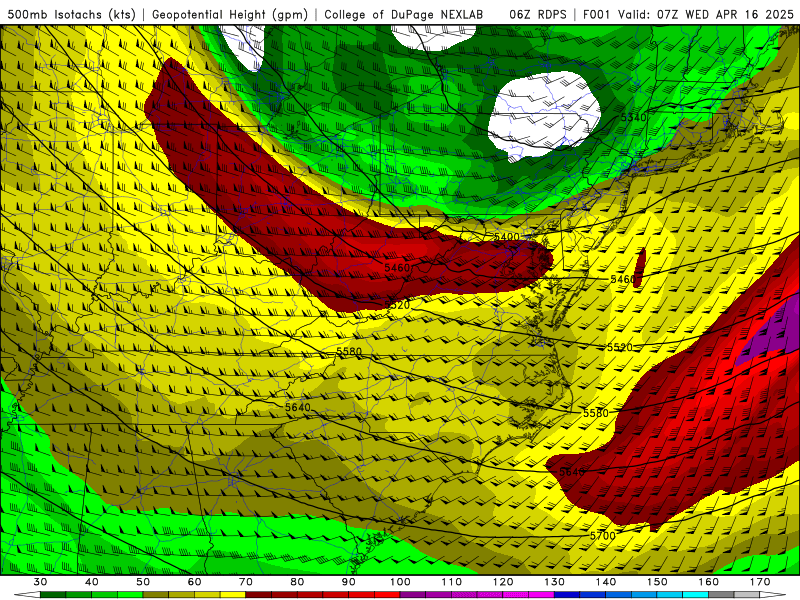Click the 80 knot color scale label
Viewport: 800px width, 600px height.
297,582
